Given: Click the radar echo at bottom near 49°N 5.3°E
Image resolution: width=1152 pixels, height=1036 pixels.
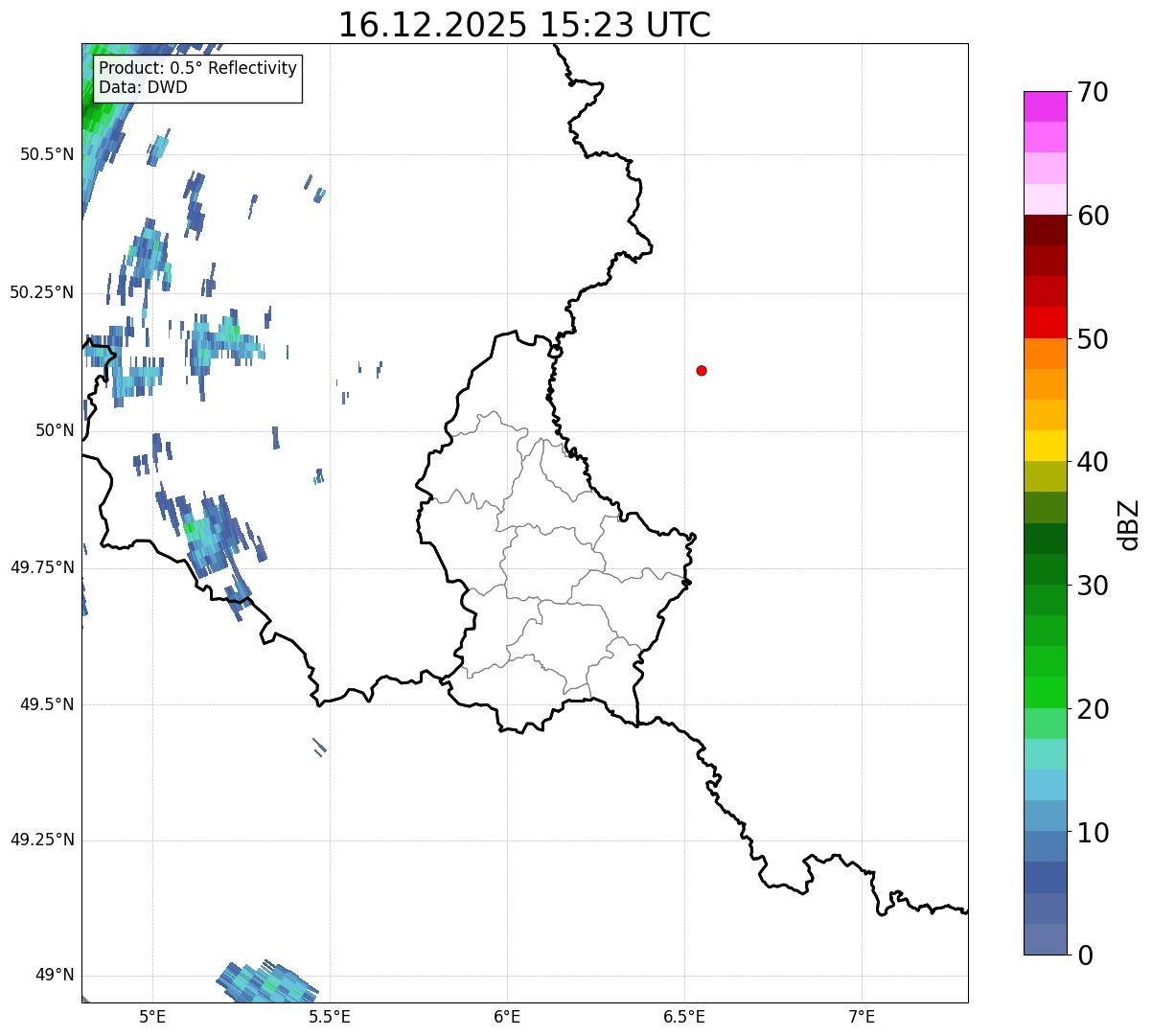Looking at the screenshot, I should 267,979.
